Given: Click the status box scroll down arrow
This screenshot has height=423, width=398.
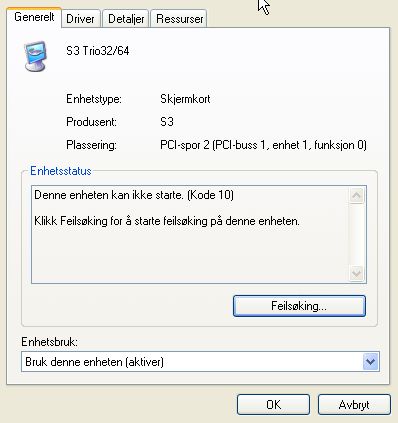Looking at the screenshot, I should [356, 274].
